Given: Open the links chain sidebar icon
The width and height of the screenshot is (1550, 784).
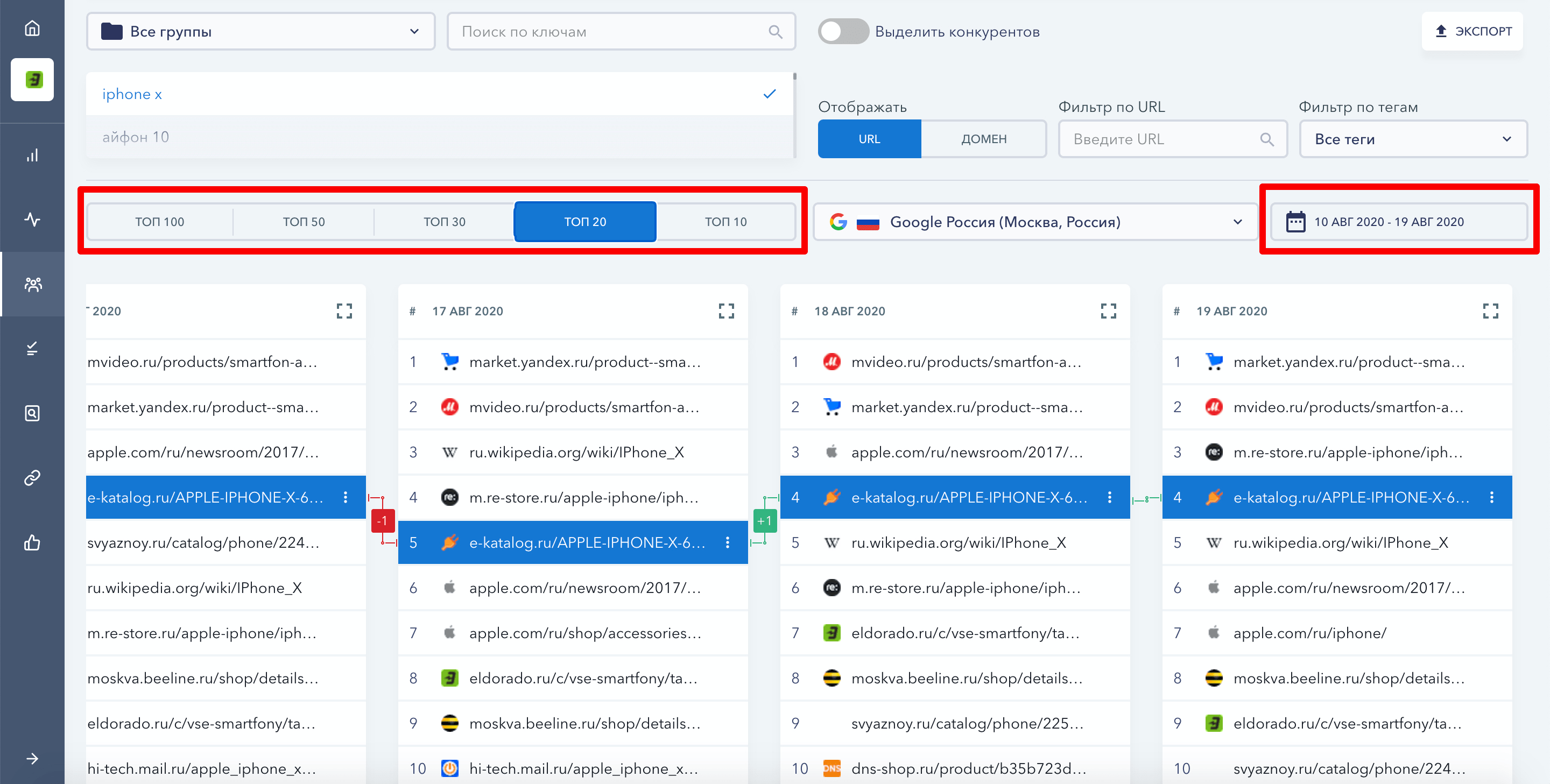Looking at the screenshot, I should tap(32, 478).
